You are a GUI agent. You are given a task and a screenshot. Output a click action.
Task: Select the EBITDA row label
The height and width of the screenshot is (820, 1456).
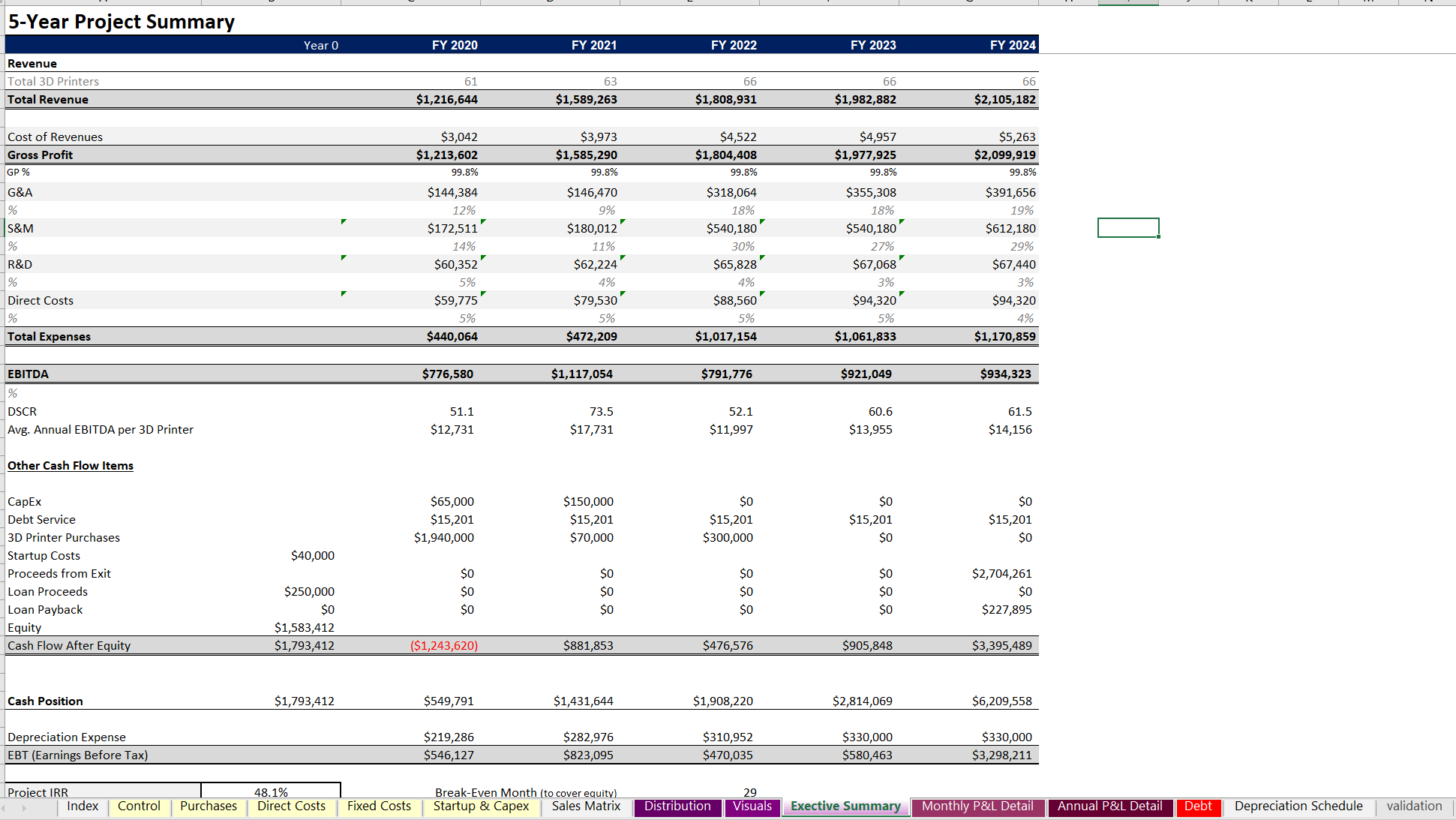(28, 374)
